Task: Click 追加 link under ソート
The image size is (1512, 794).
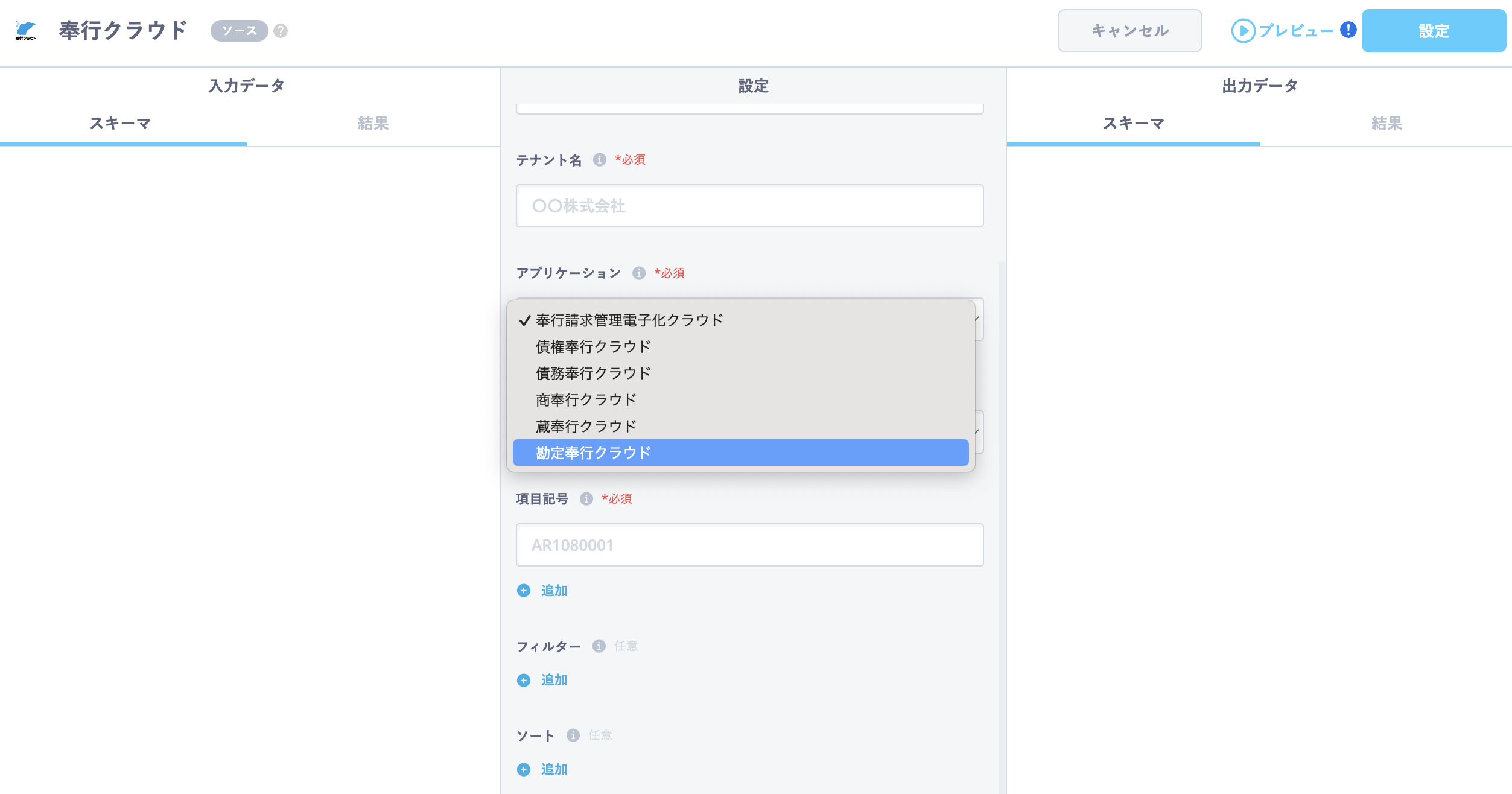Action: (554, 769)
